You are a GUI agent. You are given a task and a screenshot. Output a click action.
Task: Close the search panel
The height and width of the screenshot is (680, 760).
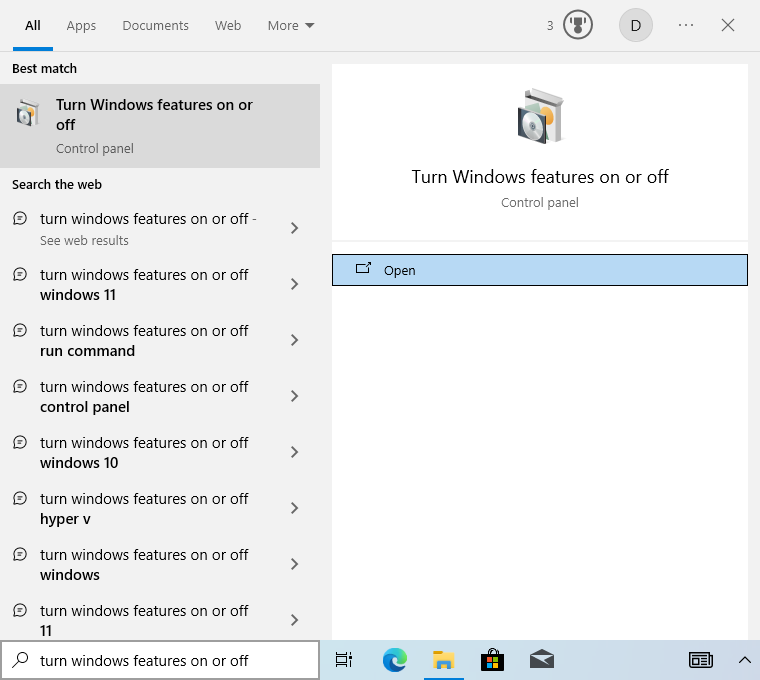coord(728,25)
